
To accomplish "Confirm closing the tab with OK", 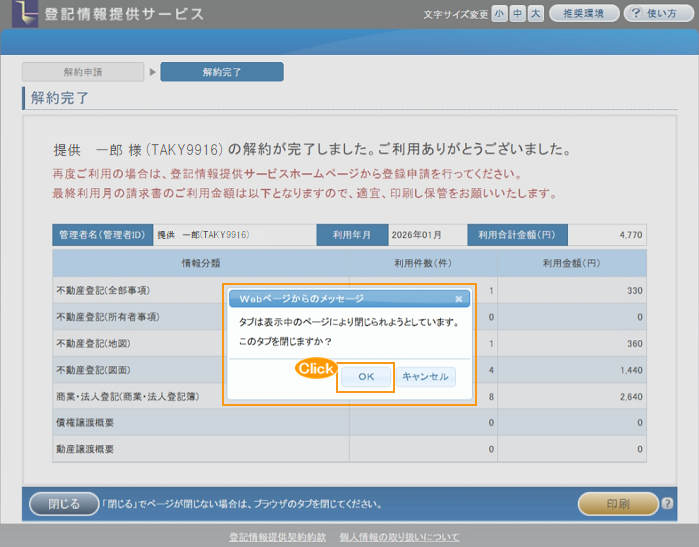I will (366, 377).
